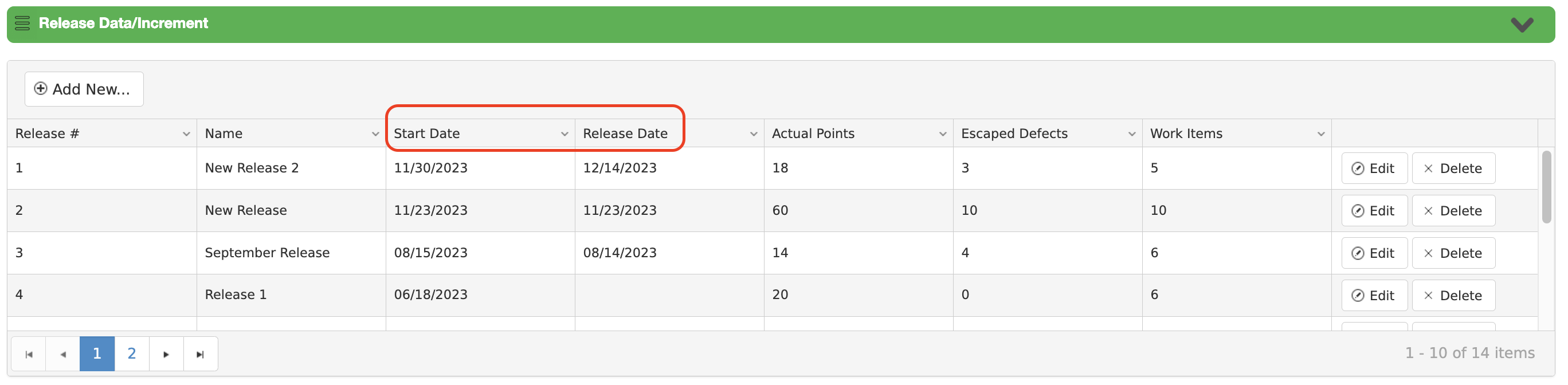Open the Escaped Defects column menu arrow
The width and height of the screenshot is (1568, 385).
click(1132, 135)
